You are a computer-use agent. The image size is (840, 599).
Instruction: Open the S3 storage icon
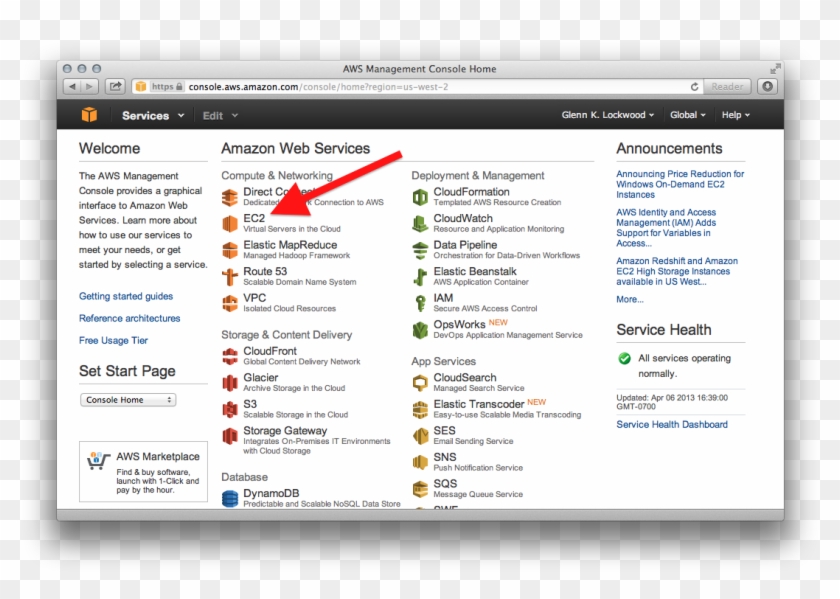coord(230,409)
